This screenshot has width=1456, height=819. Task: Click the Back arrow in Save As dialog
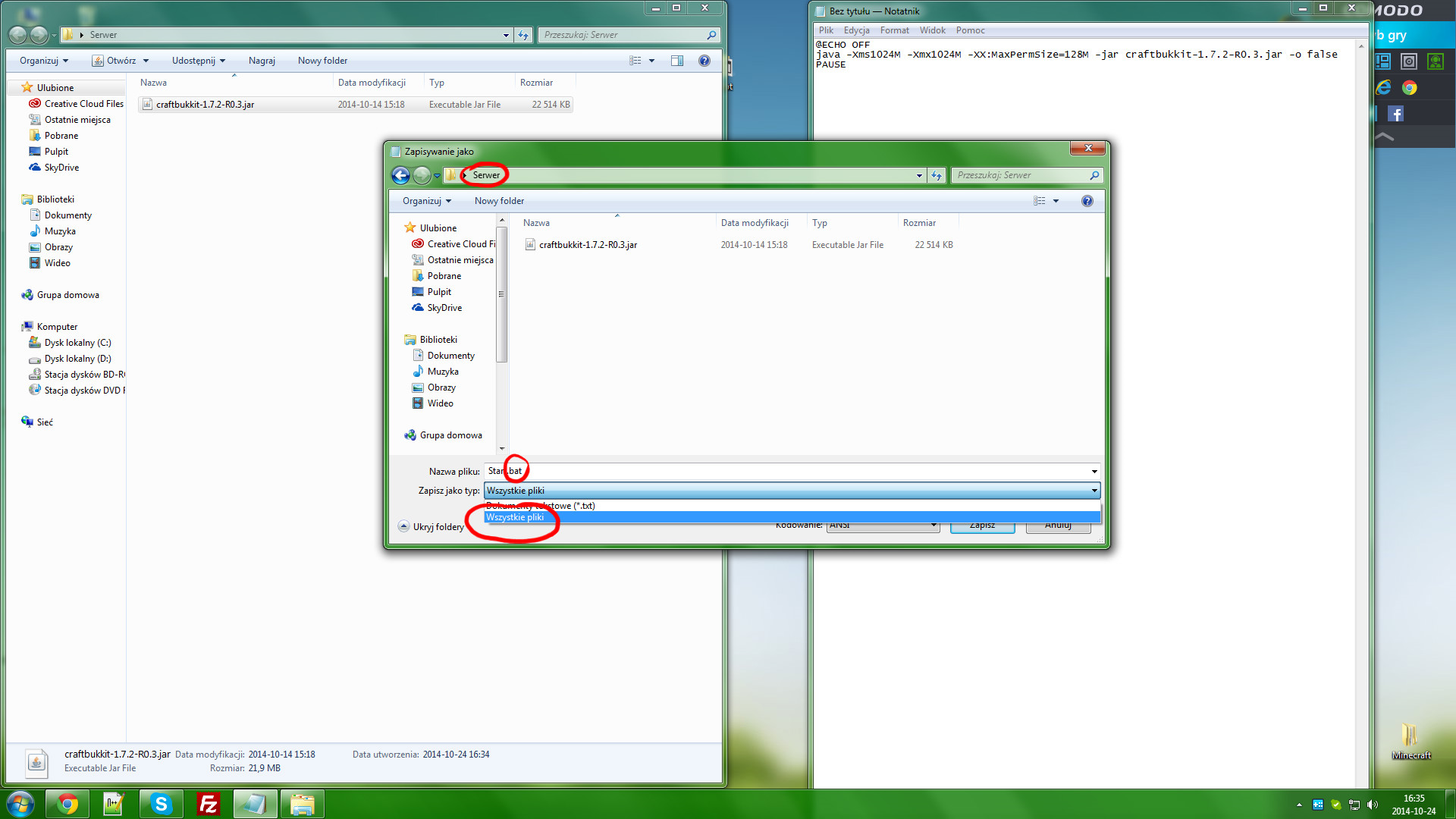(400, 175)
